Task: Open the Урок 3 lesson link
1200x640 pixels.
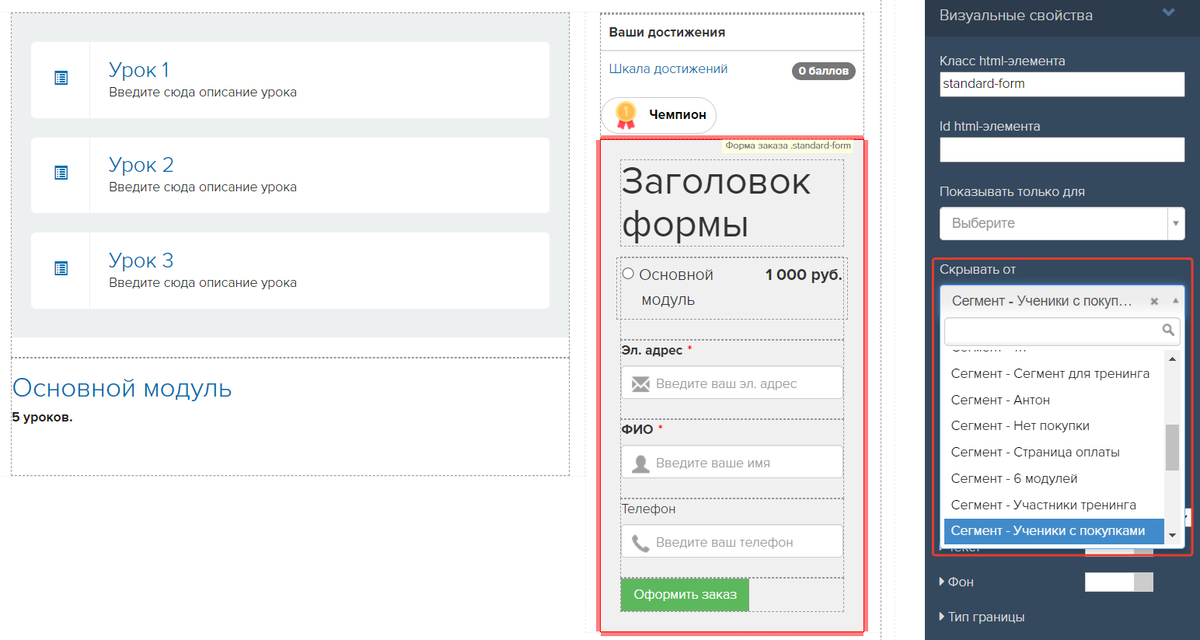Action: pos(141,260)
